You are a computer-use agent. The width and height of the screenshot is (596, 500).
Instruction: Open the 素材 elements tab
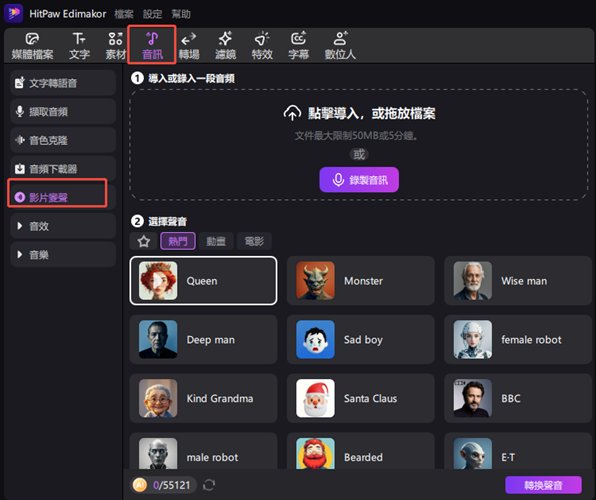pyautogui.click(x=116, y=46)
